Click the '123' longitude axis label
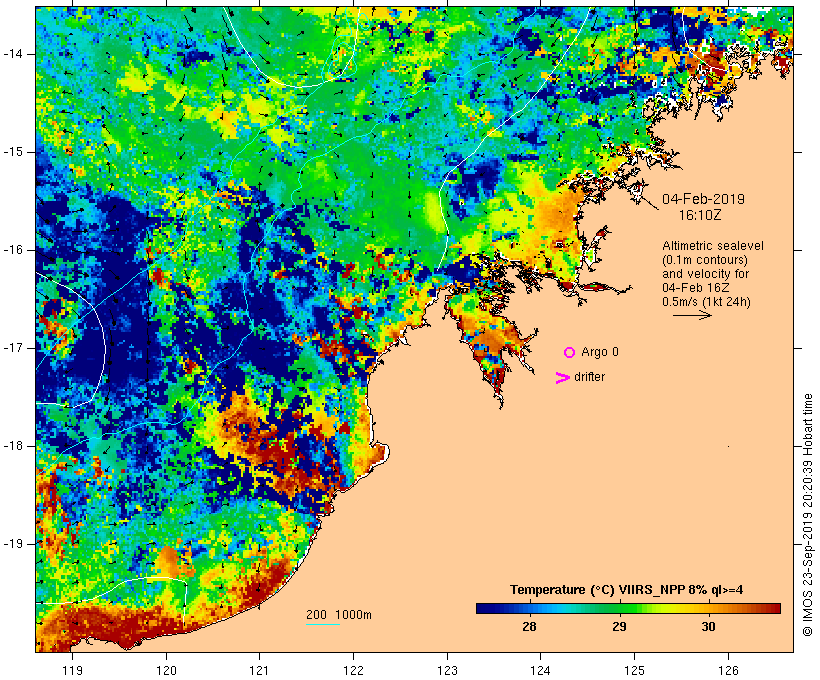820x680 pixels. point(447,670)
